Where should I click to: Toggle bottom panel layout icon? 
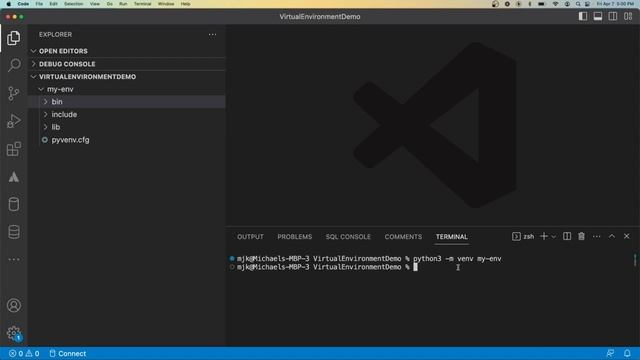(598, 16)
